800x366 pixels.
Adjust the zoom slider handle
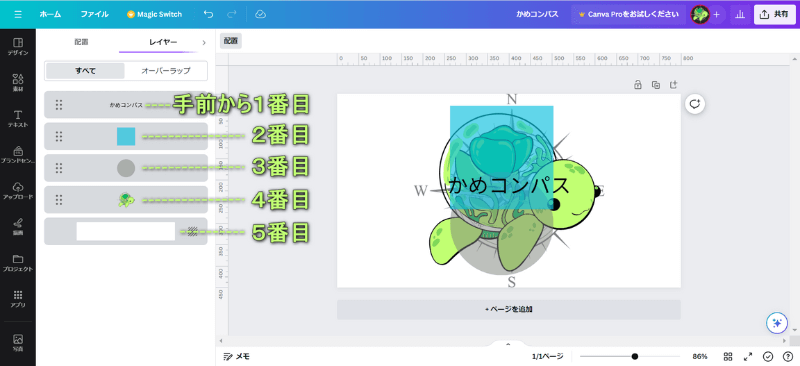635,356
